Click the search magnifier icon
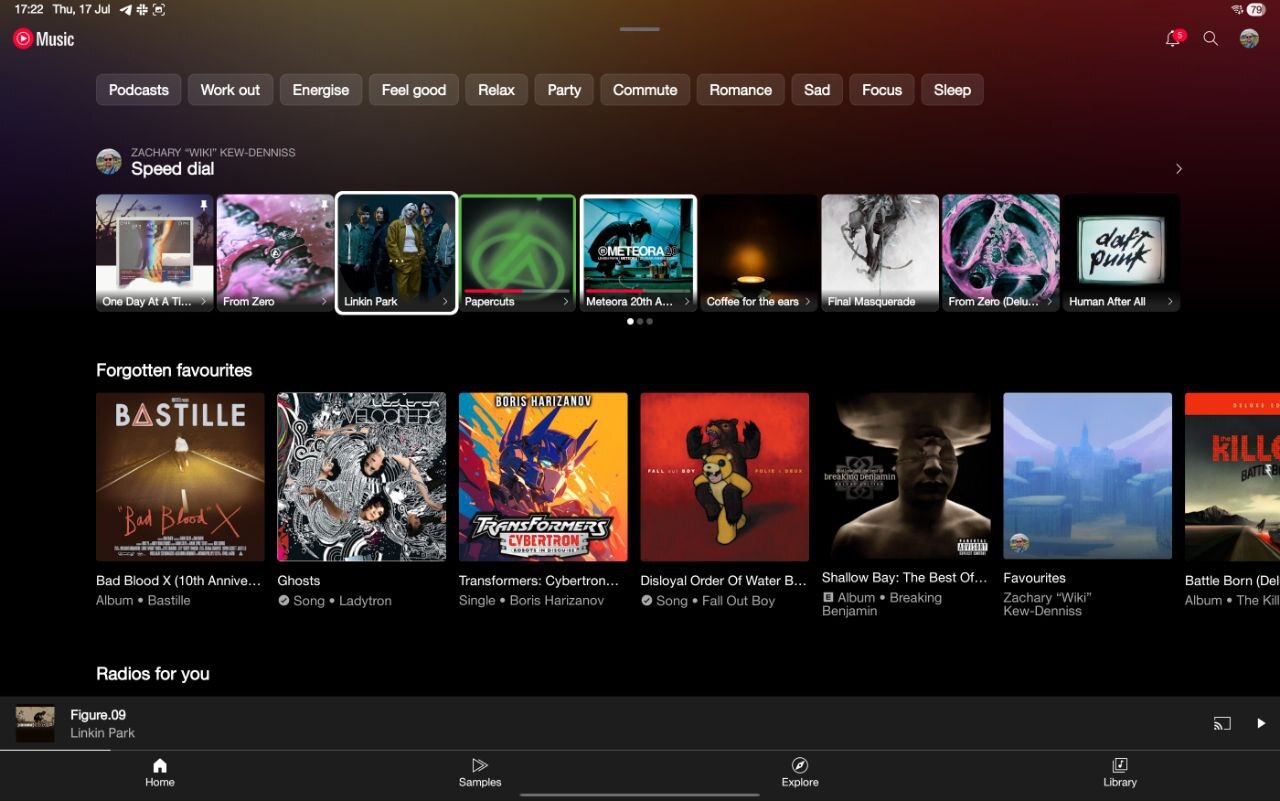The height and width of the screenshot is (801, 1280). pyautogui.click(x=1210, y=39)
